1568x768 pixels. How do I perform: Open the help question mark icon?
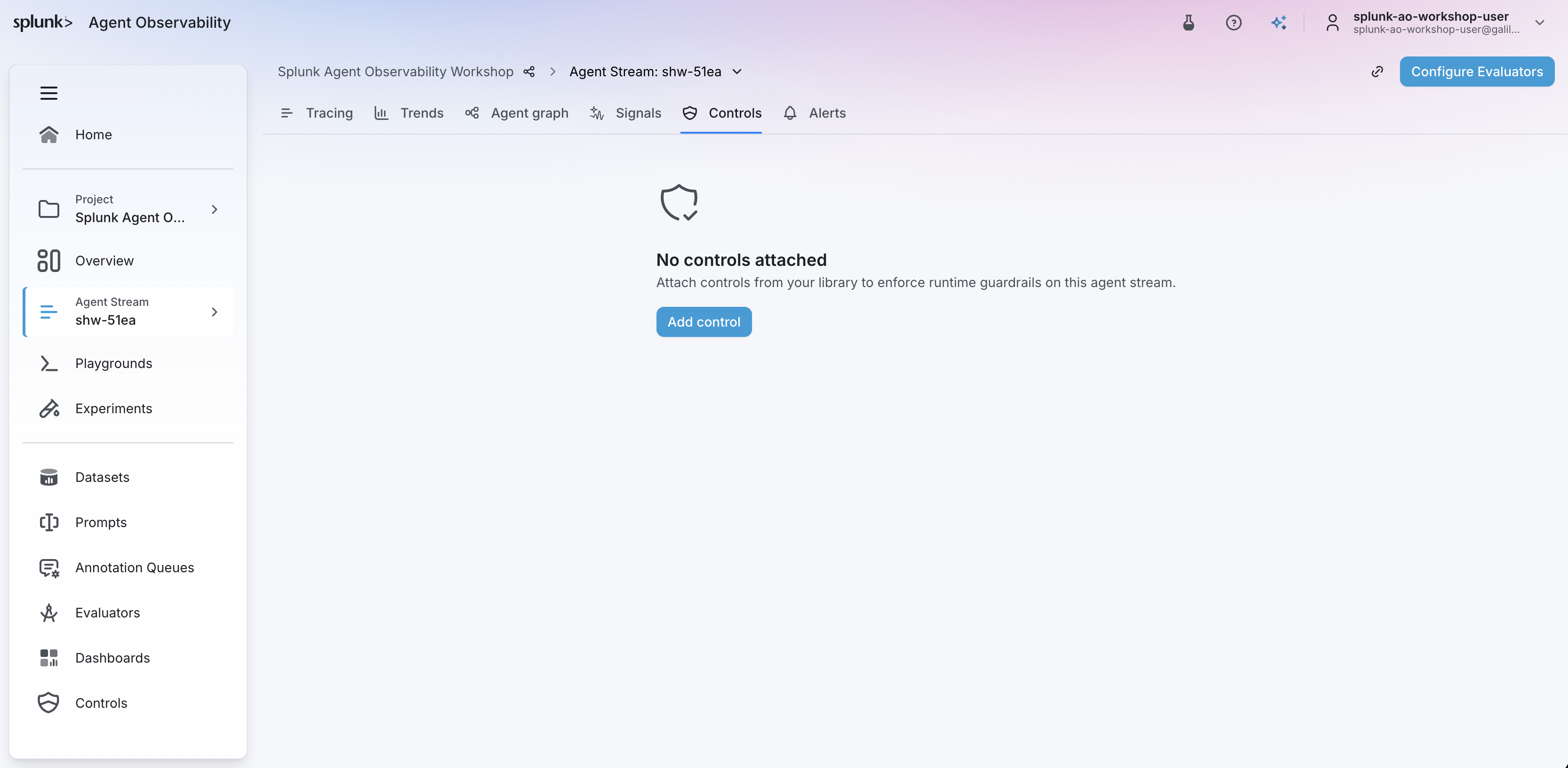[1234, 23]
